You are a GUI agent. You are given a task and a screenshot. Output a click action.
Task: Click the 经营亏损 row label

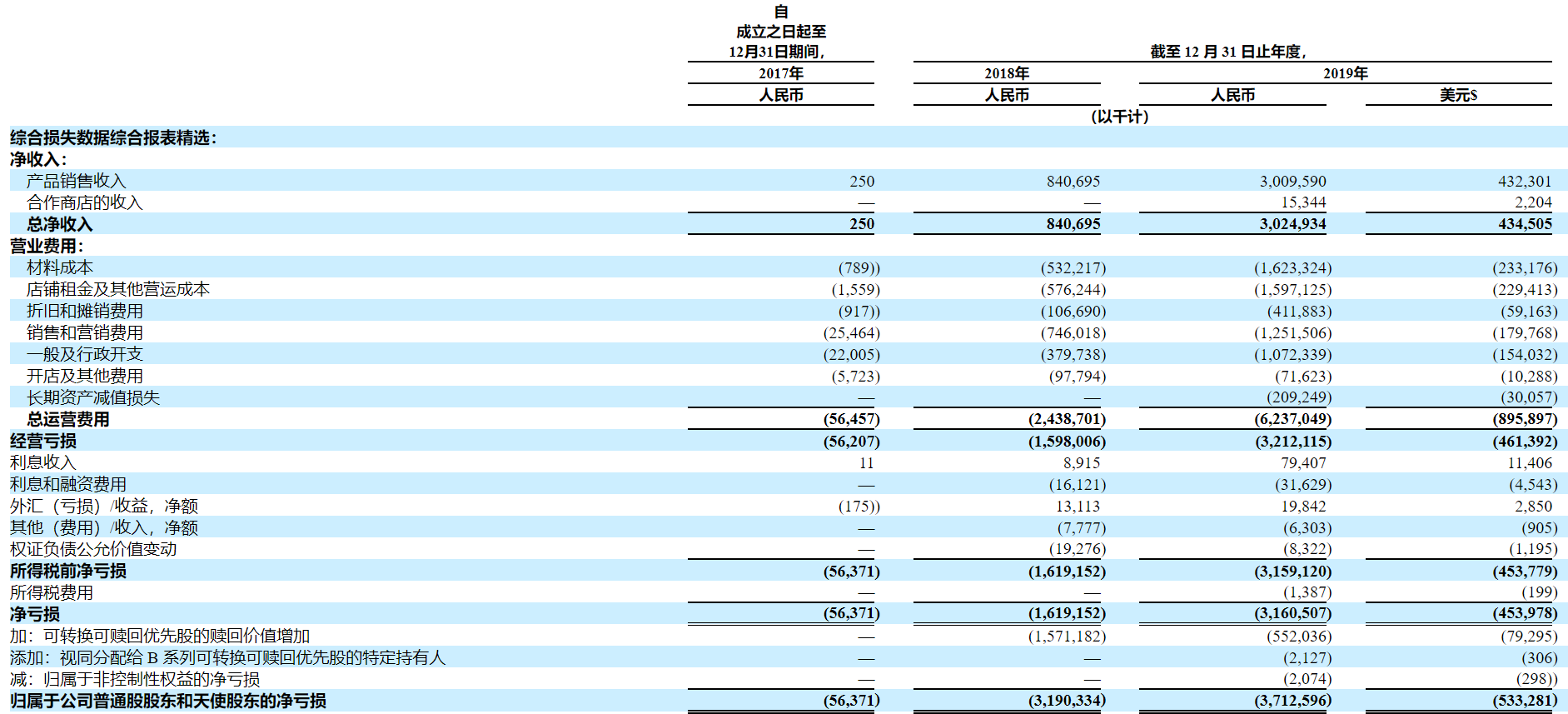[x=42, y=441]
